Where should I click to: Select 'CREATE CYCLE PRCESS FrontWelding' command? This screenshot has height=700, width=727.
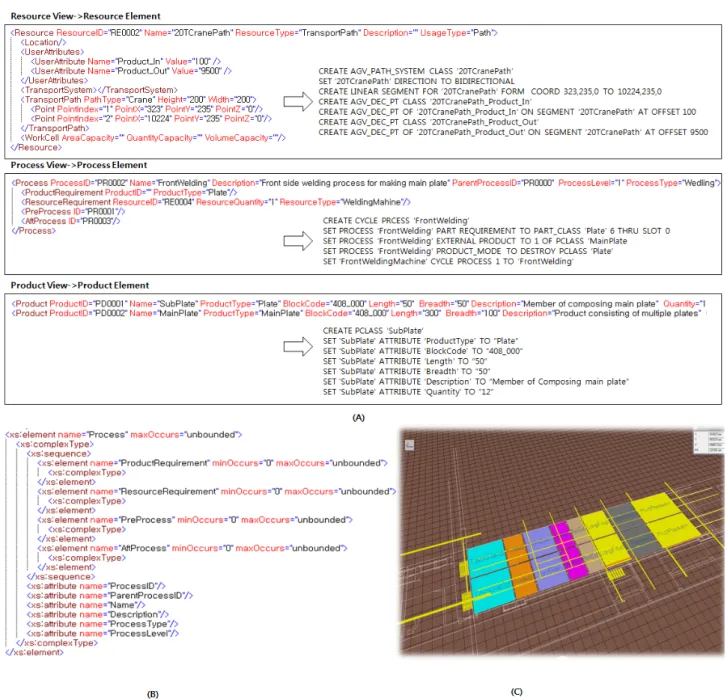[x=396, y=221]
